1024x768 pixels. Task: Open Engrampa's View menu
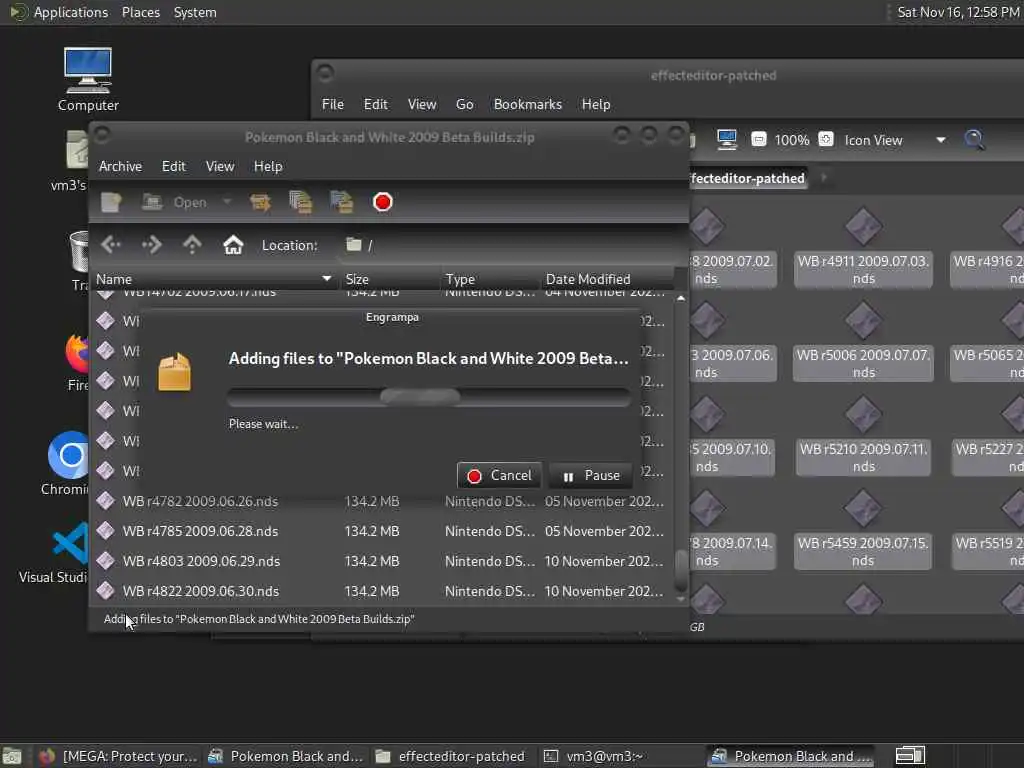[x=219, y=167]
